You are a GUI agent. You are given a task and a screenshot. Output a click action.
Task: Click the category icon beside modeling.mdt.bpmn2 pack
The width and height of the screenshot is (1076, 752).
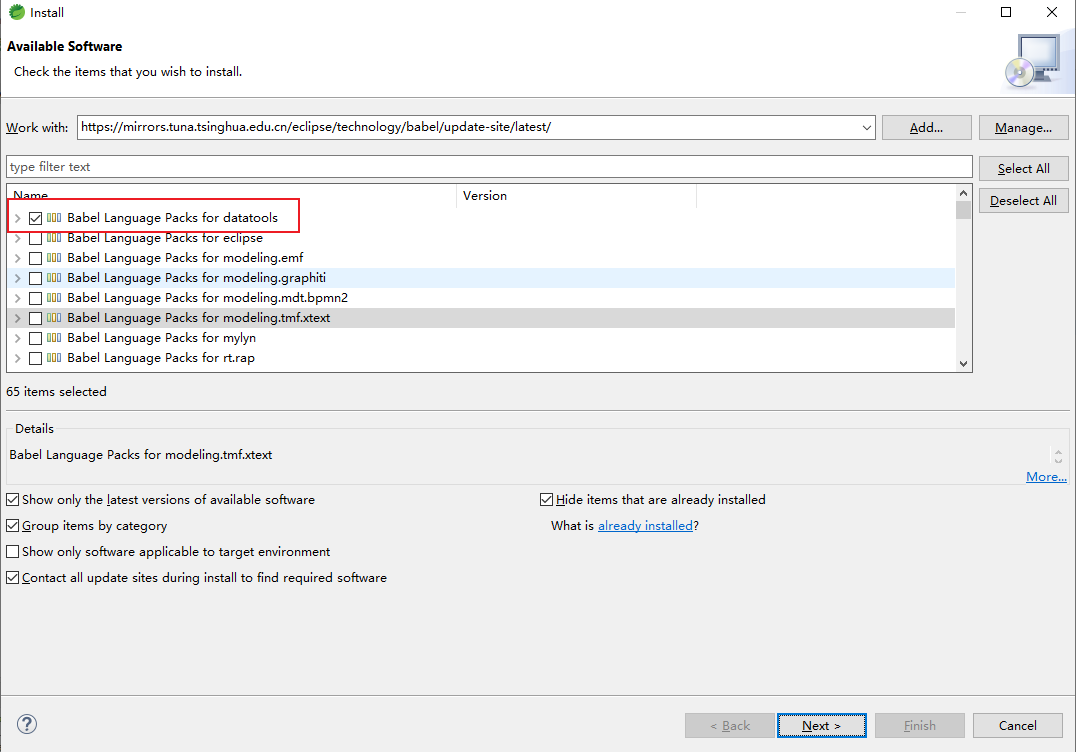54,298
